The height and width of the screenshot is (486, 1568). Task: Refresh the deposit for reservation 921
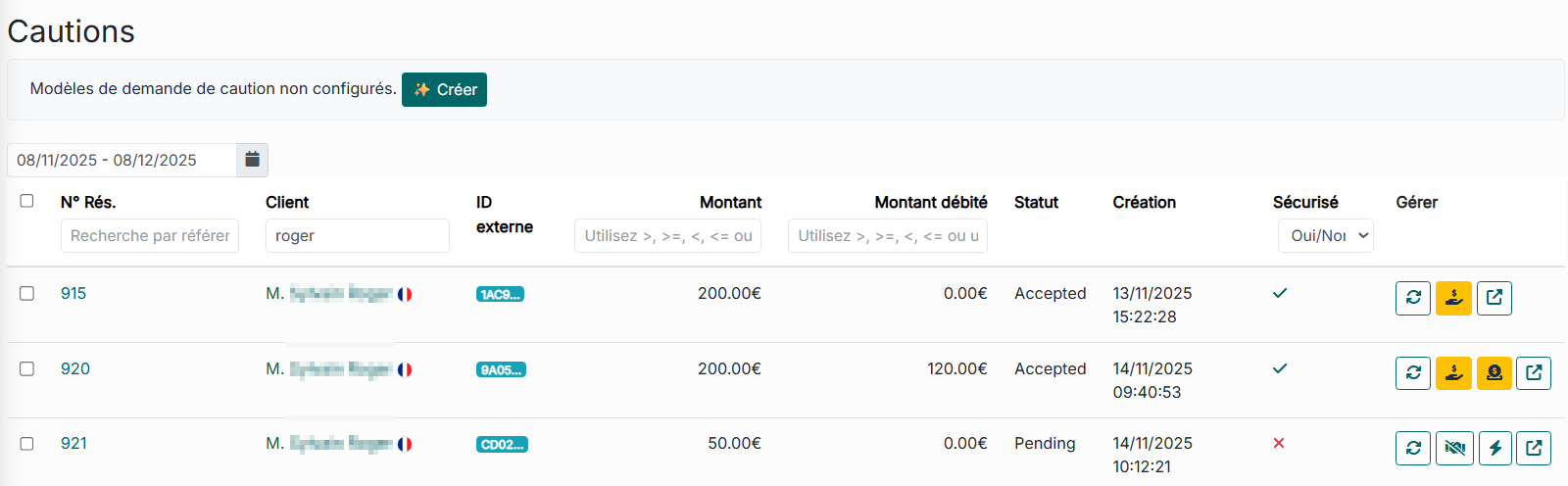pyautogui.click(x=1413, y=449)
